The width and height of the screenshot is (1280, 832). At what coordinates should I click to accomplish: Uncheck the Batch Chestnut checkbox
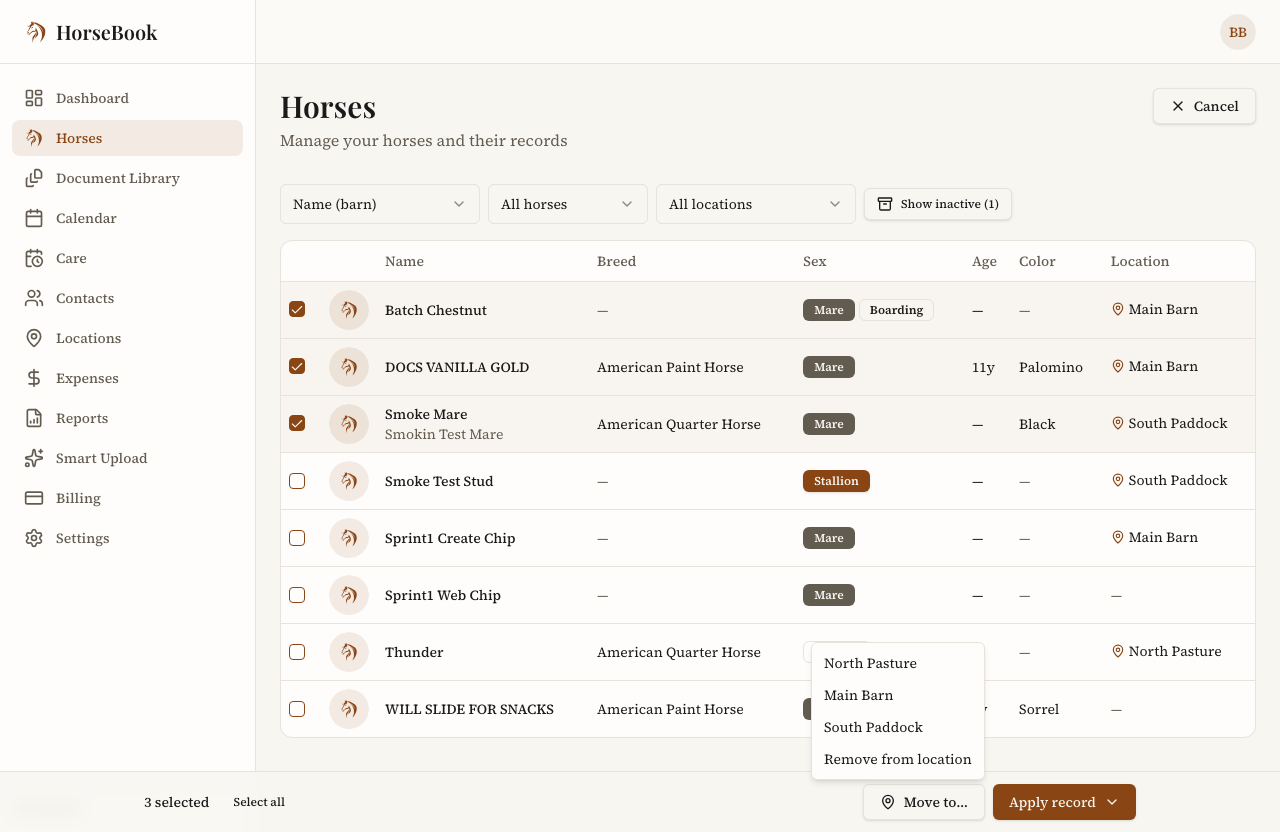[x=297, y=309]
